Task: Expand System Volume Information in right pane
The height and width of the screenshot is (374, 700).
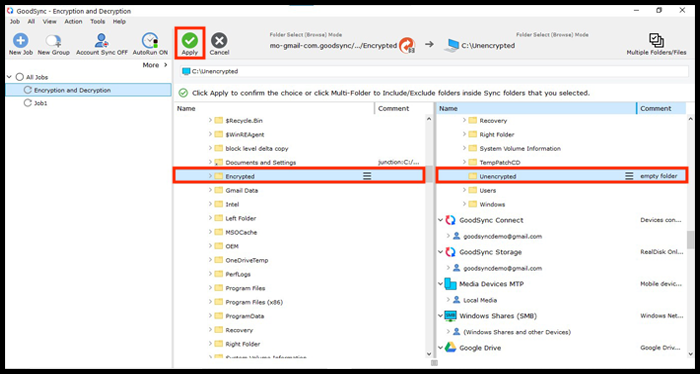Action: [x=464, y=148]
